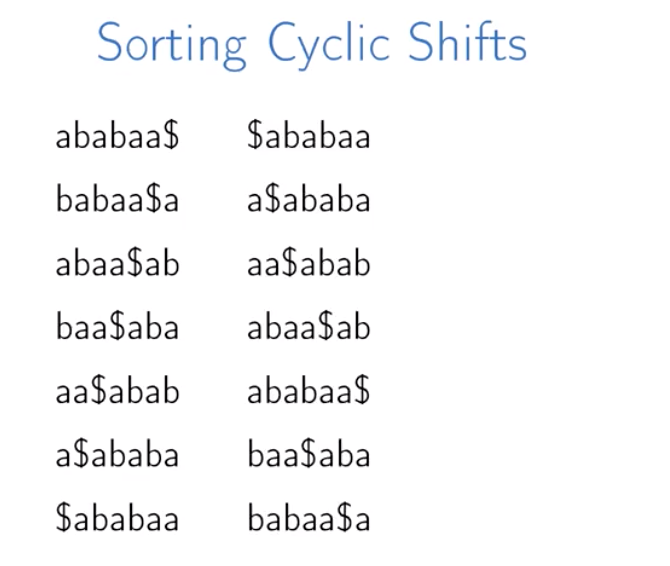Select aa$abab in the left column
This screenshot has width=670, height=566.
tap(118, 390)
